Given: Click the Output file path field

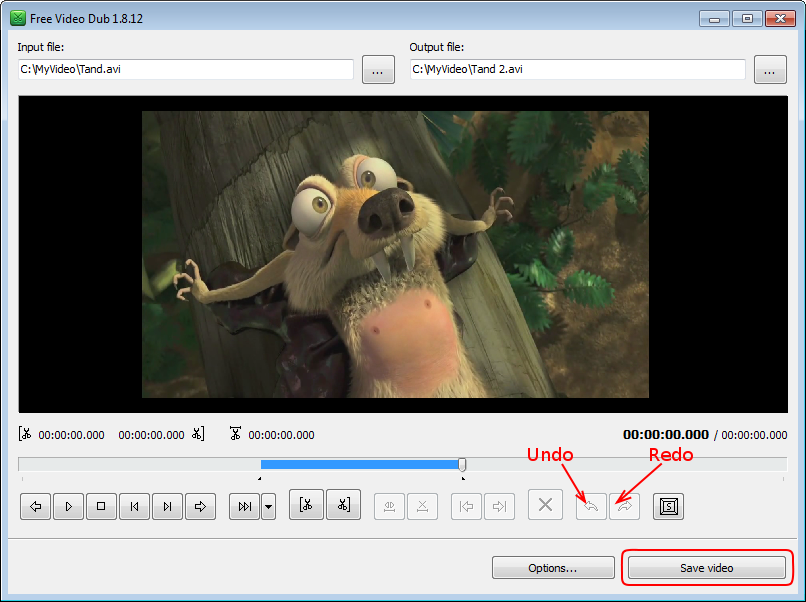Looking at the screenshot, I should click(577, 70).
